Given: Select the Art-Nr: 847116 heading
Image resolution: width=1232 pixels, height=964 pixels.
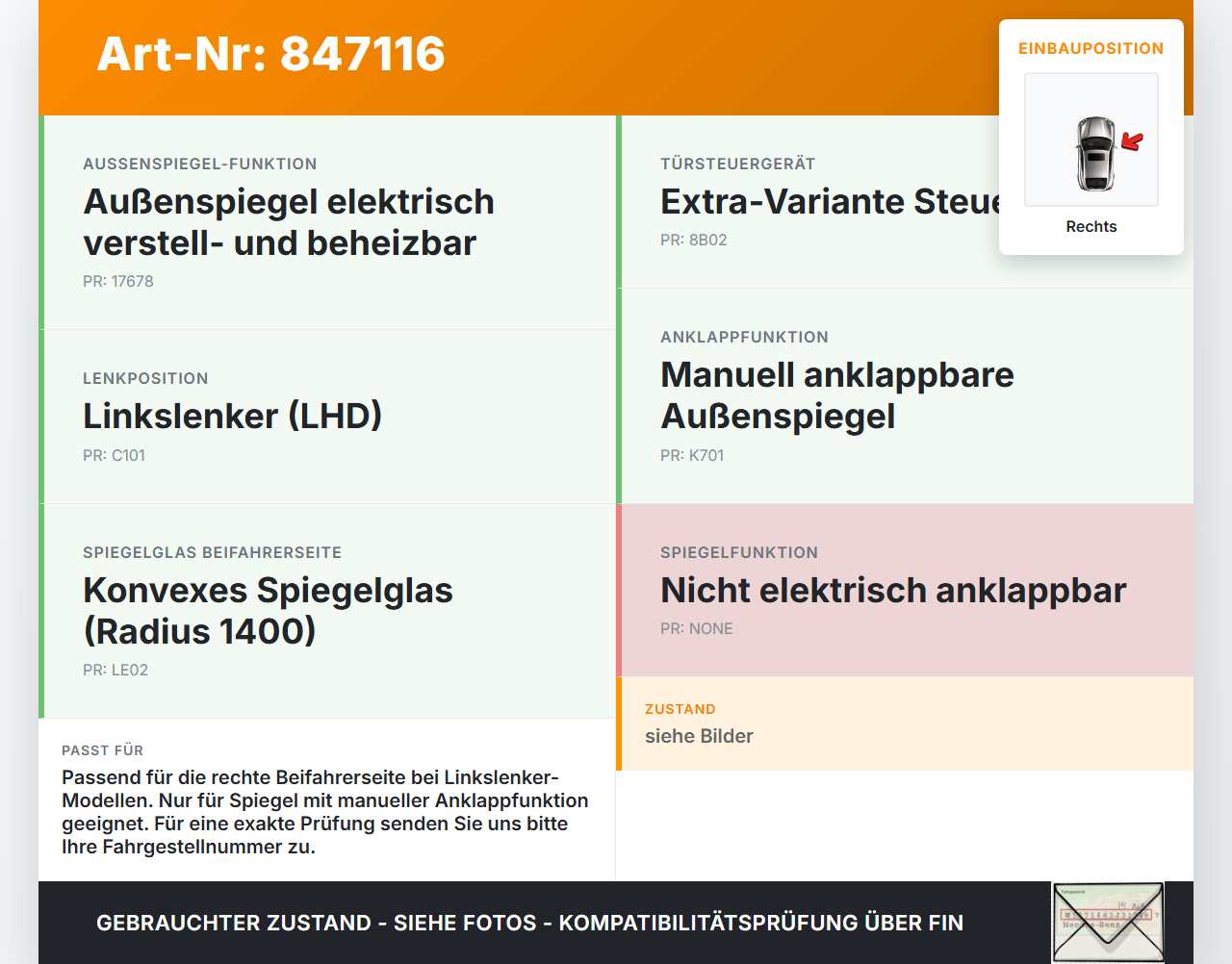Looking at the screenshot, I should [270, 54].
